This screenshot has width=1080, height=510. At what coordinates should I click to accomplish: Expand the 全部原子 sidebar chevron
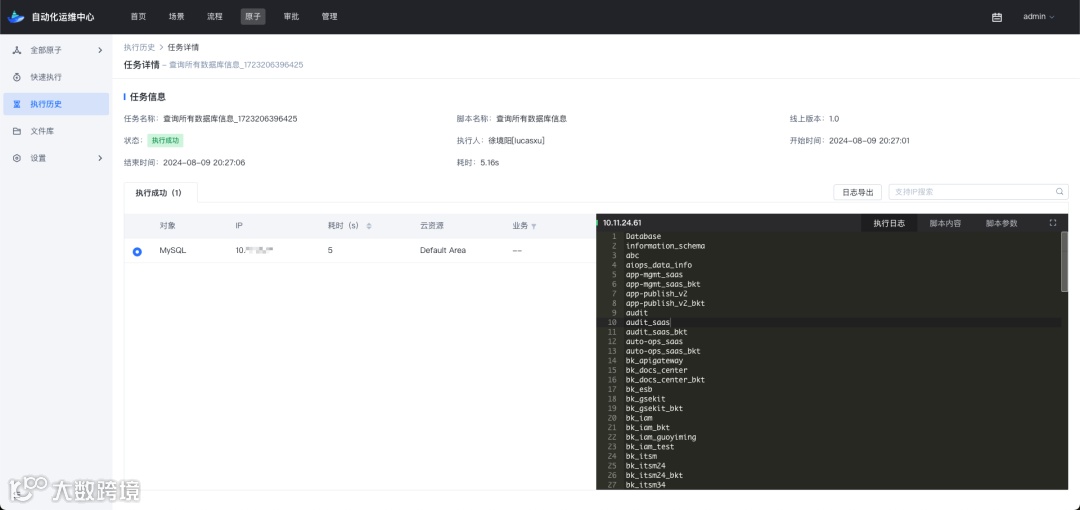point(100,50)
